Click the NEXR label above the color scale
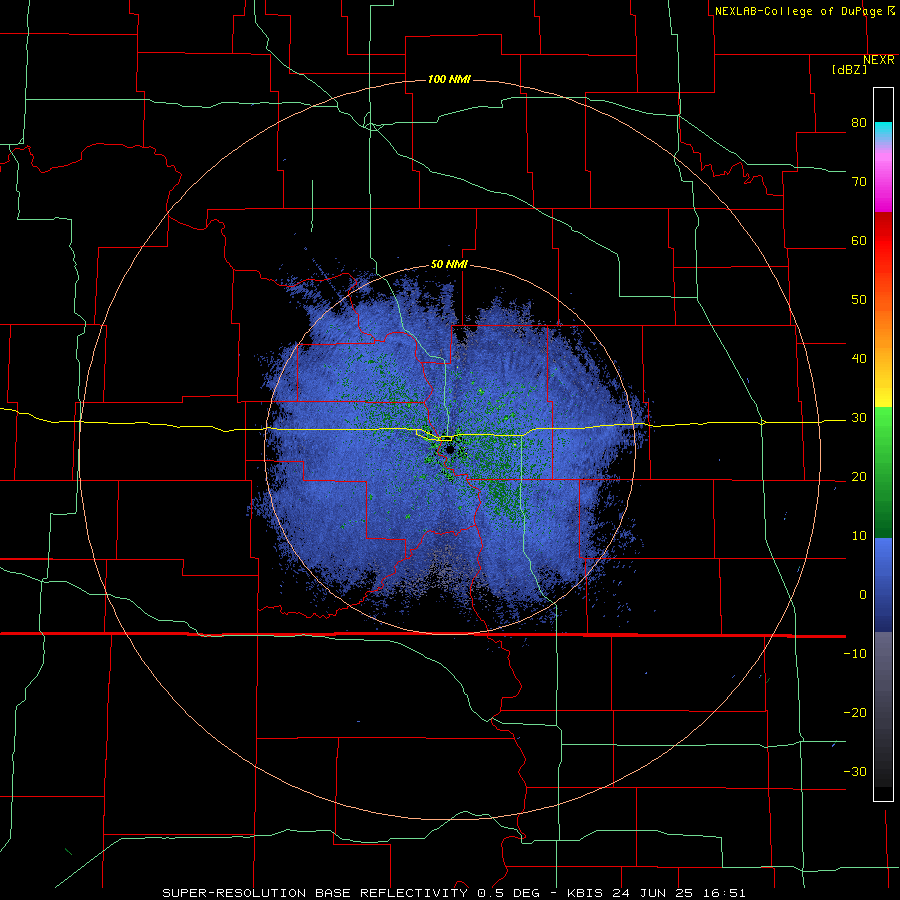This screenshot has height=900, width=900. pyautogui.click(x=879, y=60)
